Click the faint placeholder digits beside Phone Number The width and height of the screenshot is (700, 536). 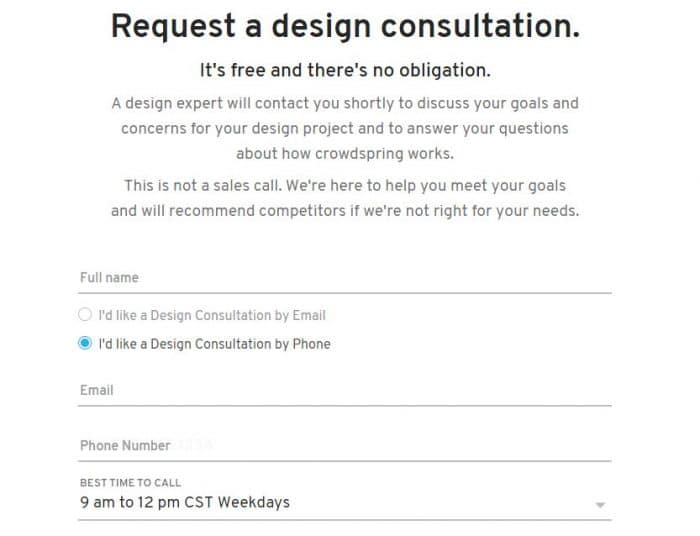pos(194,446)
